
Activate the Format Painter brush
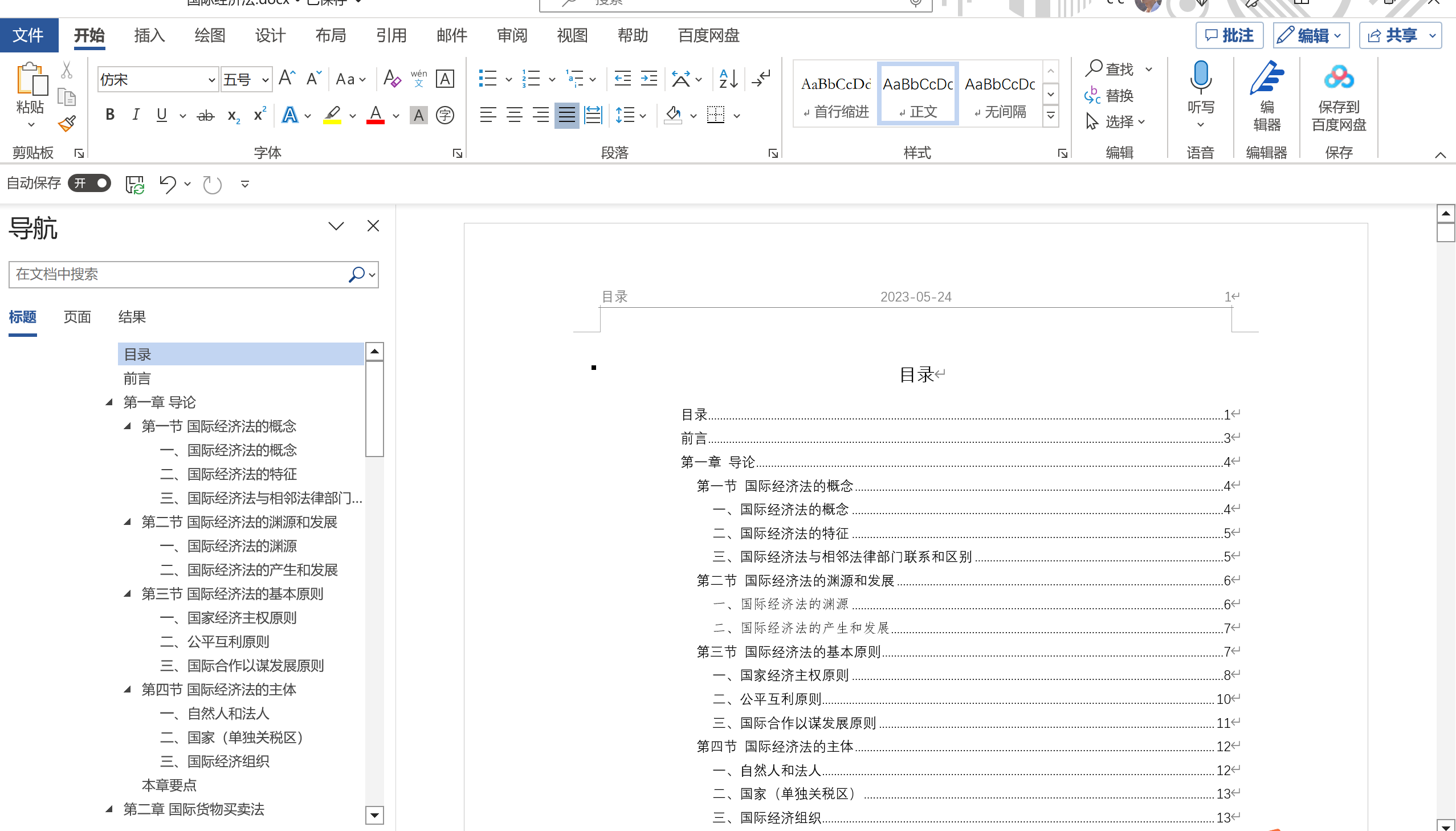67,123
